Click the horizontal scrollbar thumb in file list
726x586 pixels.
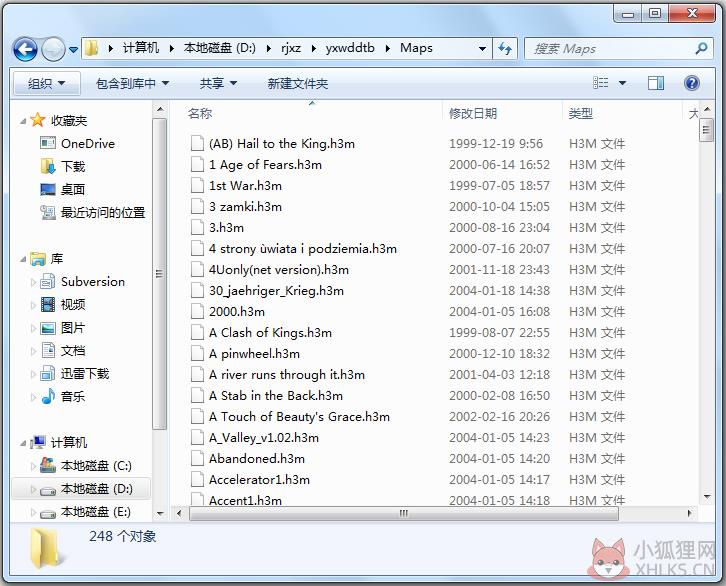coord(404,513)
